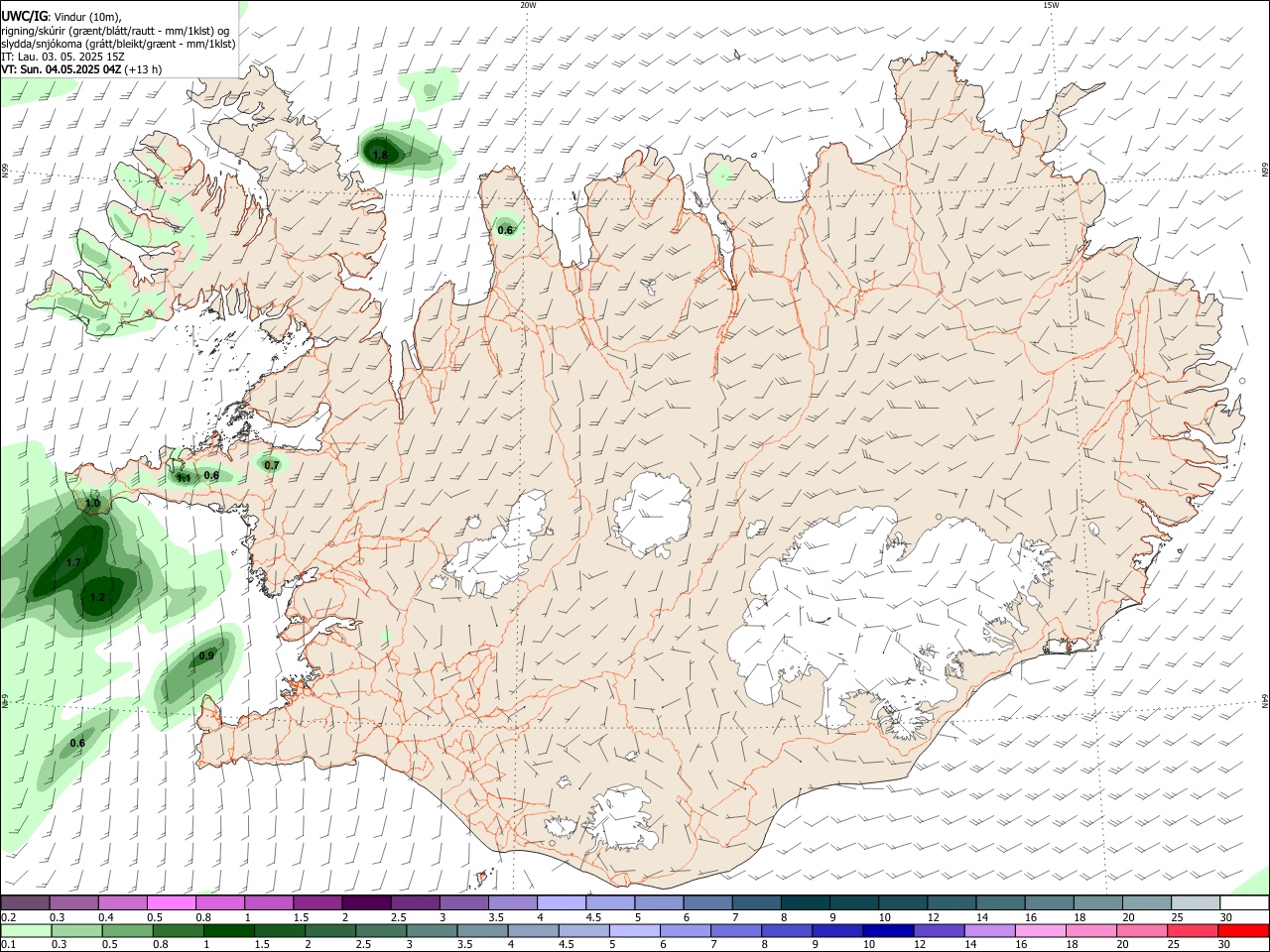Click the 0.9 precipitation value label

206,655
